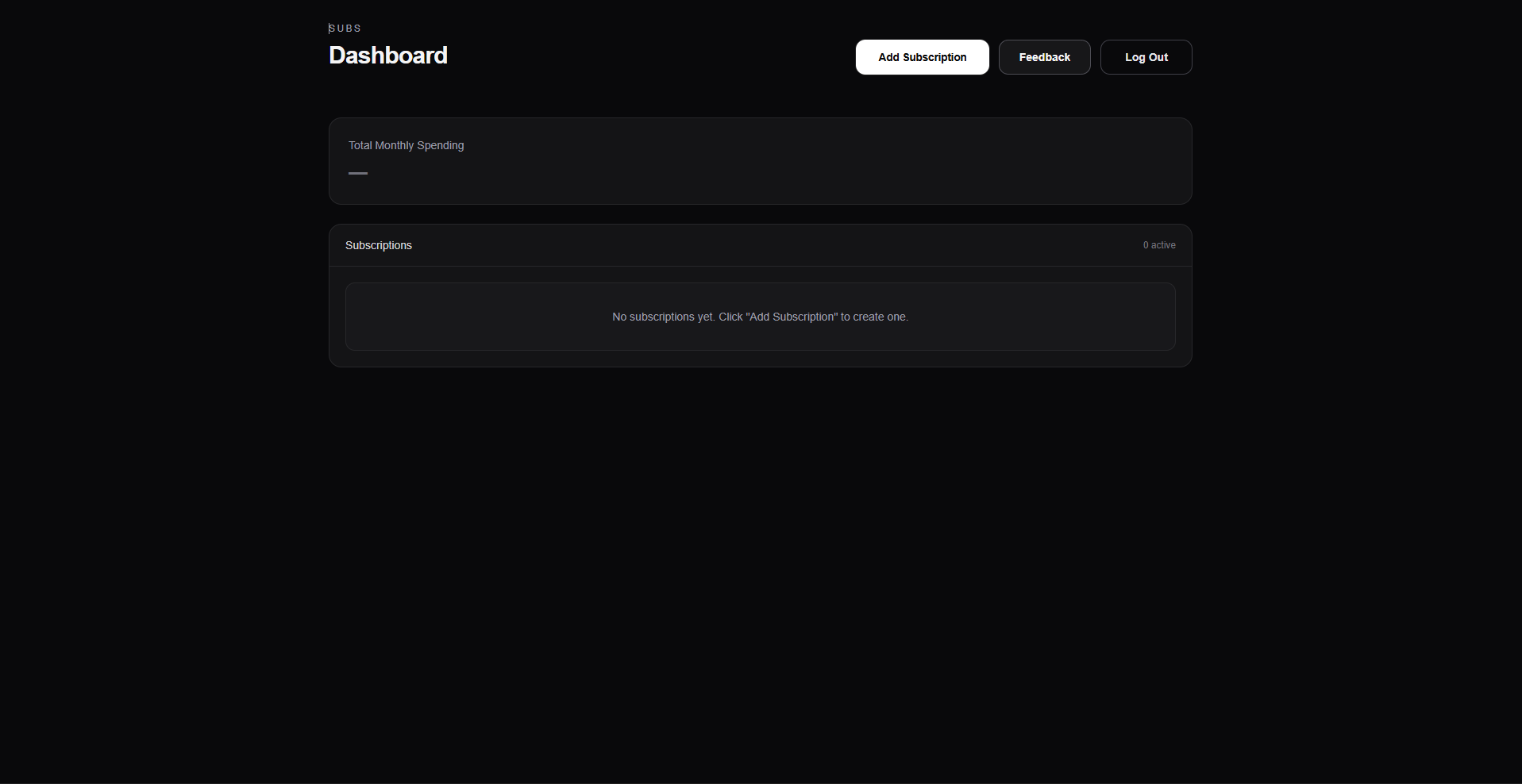This screenshot has width=1522, height=784.
Task: Click the right side of the empty-state box
Action: pyautogui.click(x=1072, y=317)
